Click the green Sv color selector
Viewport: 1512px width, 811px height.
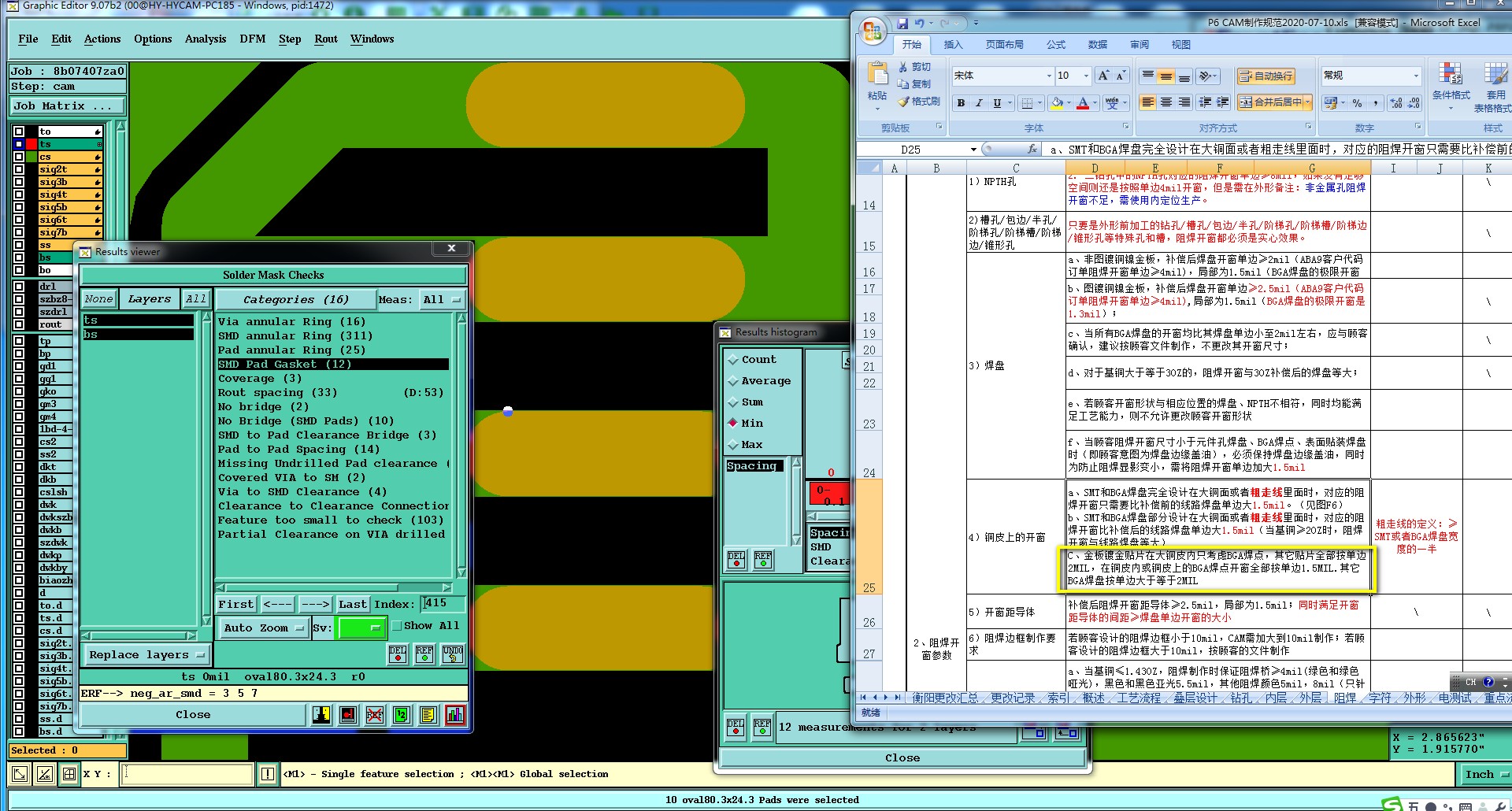[x=361, y=628]
